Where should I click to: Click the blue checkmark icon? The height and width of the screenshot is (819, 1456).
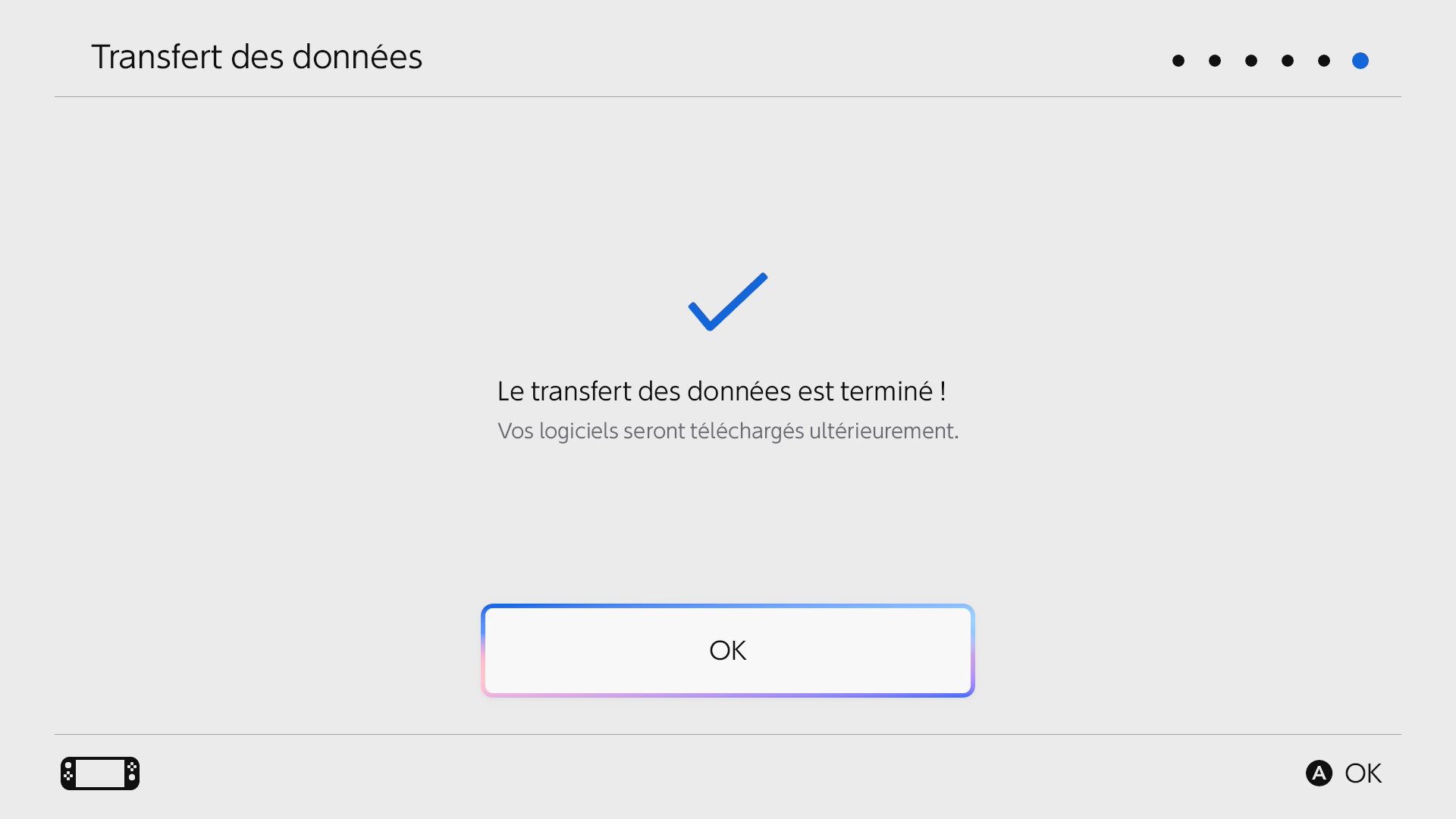pos(727,302)
